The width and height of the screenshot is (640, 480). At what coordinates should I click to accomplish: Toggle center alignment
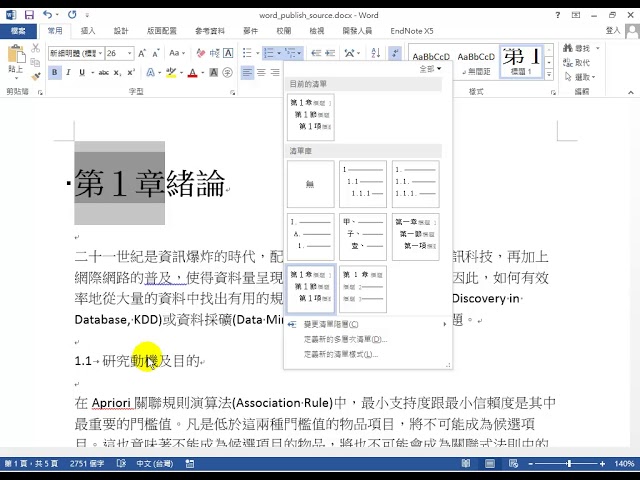261,73
